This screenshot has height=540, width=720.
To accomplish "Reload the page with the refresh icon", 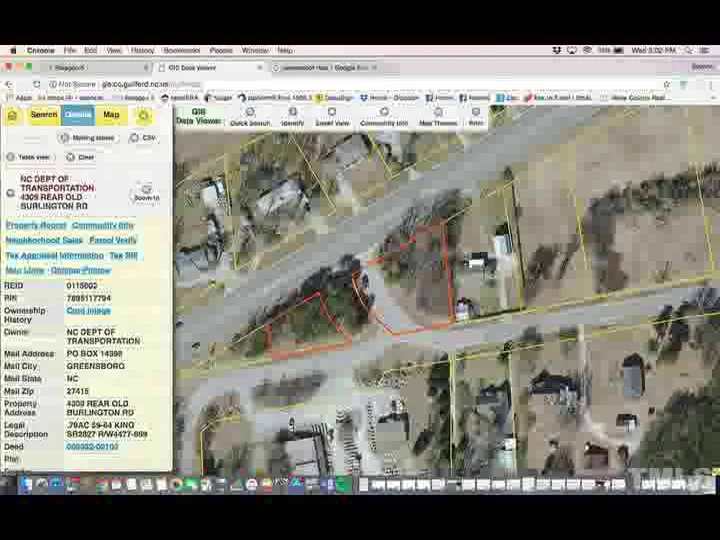I will click(36, 84).
